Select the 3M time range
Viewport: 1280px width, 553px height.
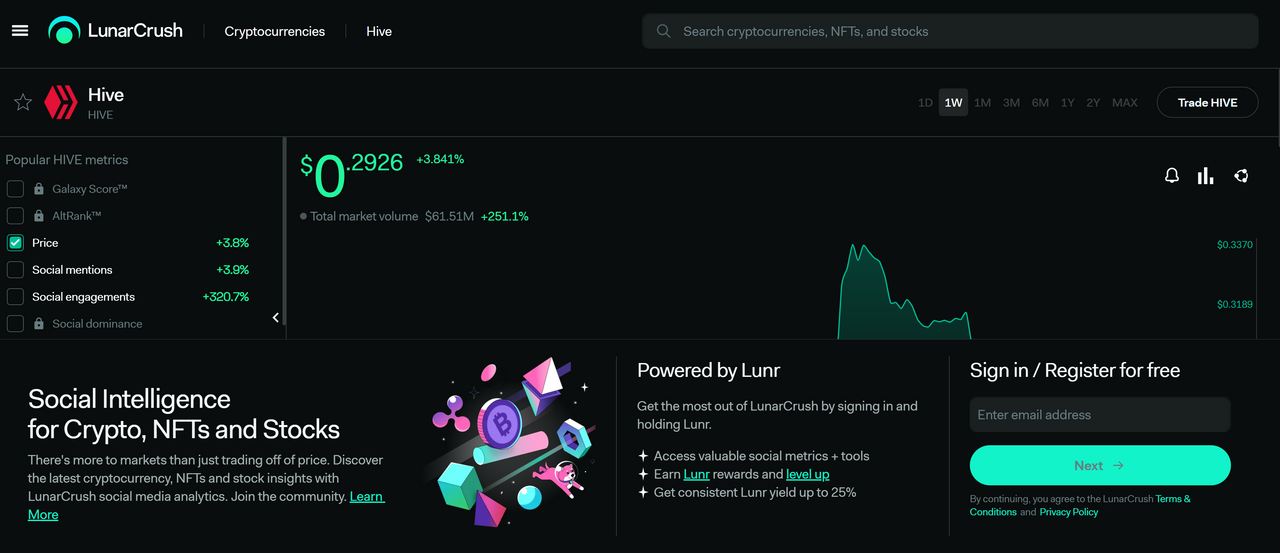[1011, 102]
